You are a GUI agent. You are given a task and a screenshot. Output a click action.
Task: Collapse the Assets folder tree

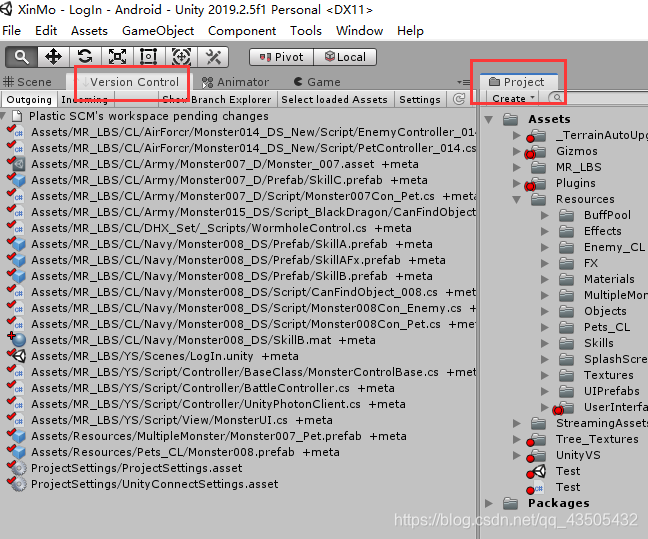point(489,120)
